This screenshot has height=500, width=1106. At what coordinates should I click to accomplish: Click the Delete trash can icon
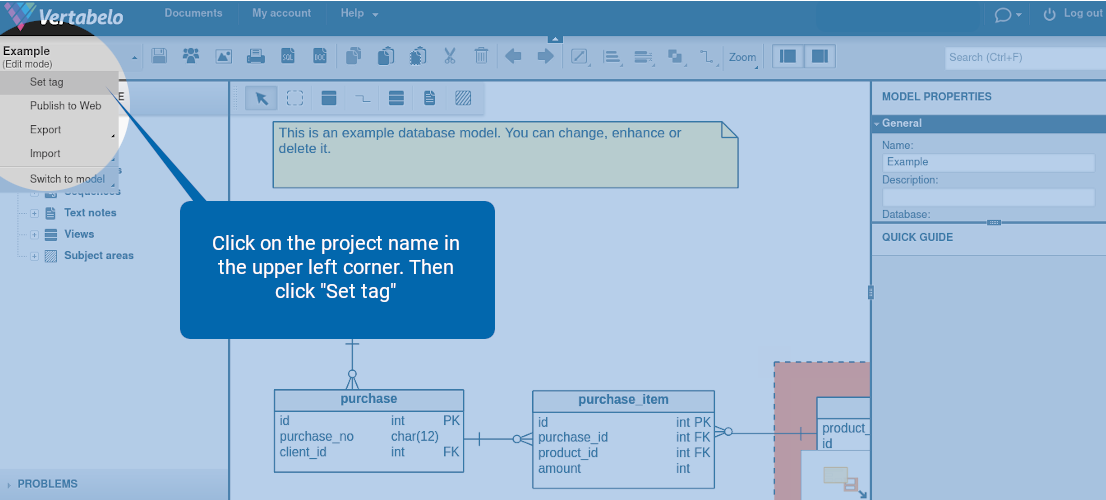coord(481,56)
